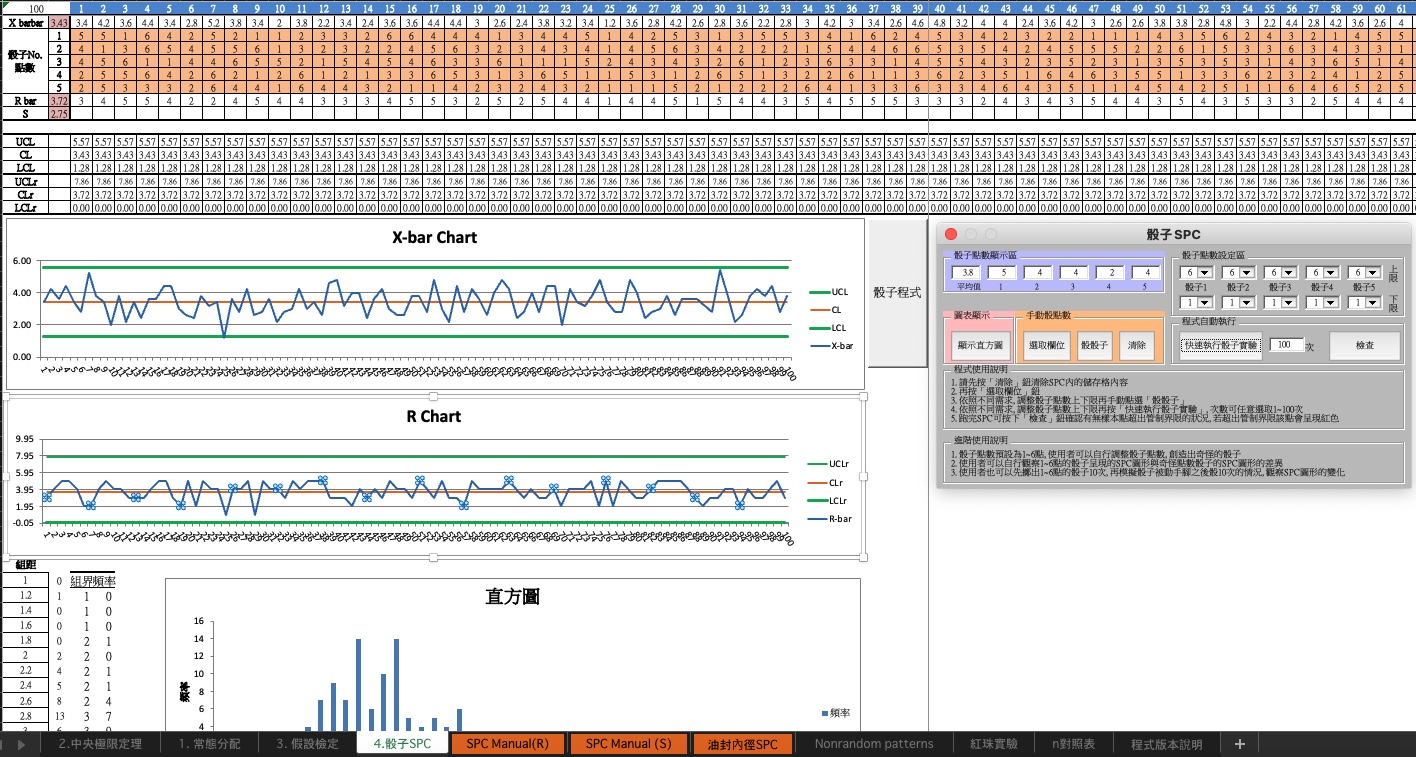Close the 骰子 SPC dialog
The width and height of the screenshot is (1416, 757).
point(951,234)
